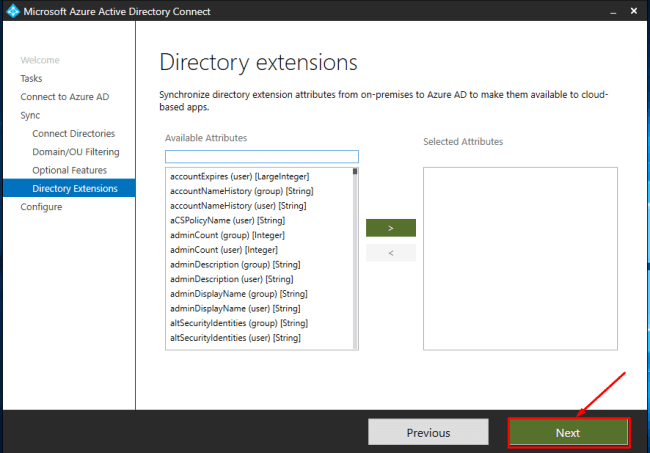650x453 pixels.
Task: Close the Azure AD Connect window
Action: pyautogui.click(x=634, y=11)
